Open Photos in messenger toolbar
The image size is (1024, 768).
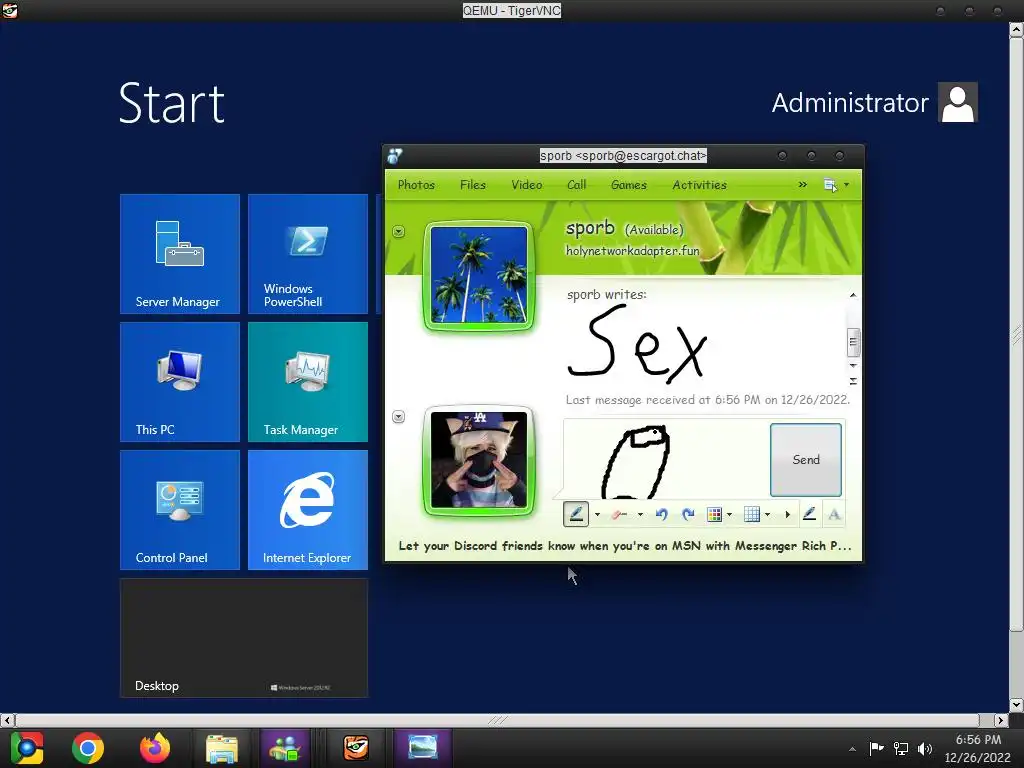(x=416, y=185)
